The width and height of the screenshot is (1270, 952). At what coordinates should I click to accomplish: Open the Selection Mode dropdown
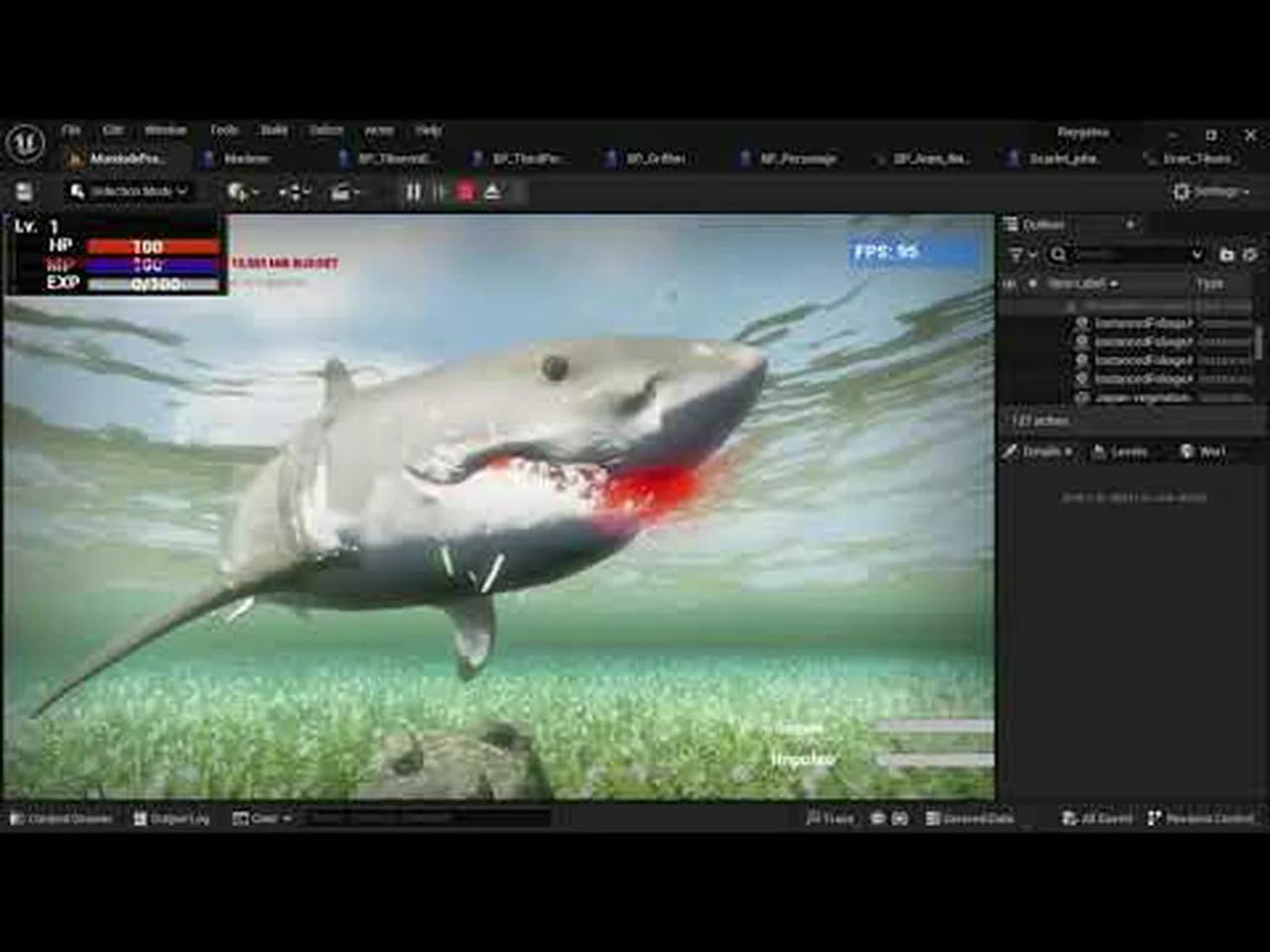point(131,191)
